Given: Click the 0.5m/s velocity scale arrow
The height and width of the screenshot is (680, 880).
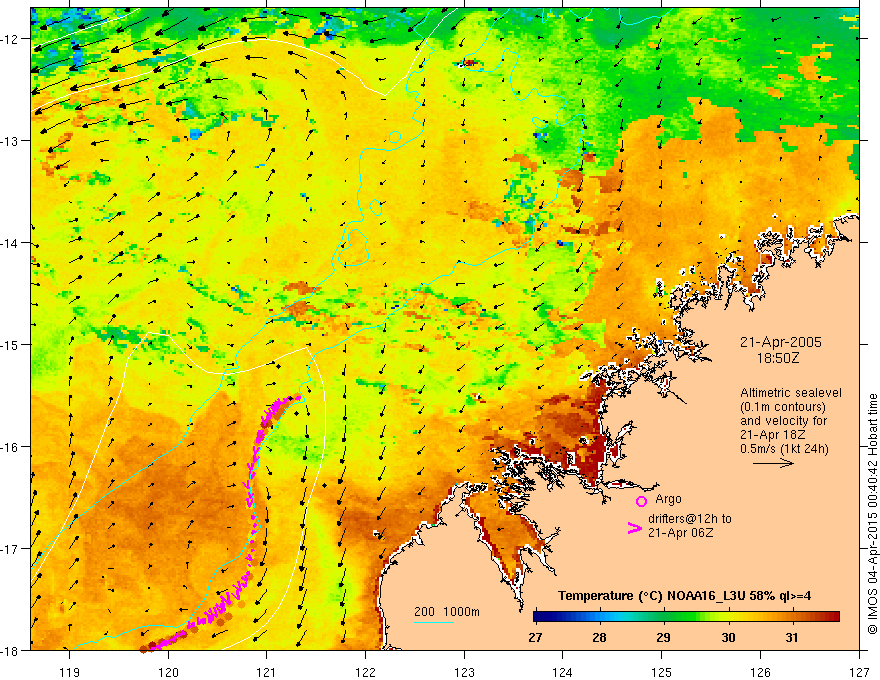Looking at the screenshot, I should 773,463.
